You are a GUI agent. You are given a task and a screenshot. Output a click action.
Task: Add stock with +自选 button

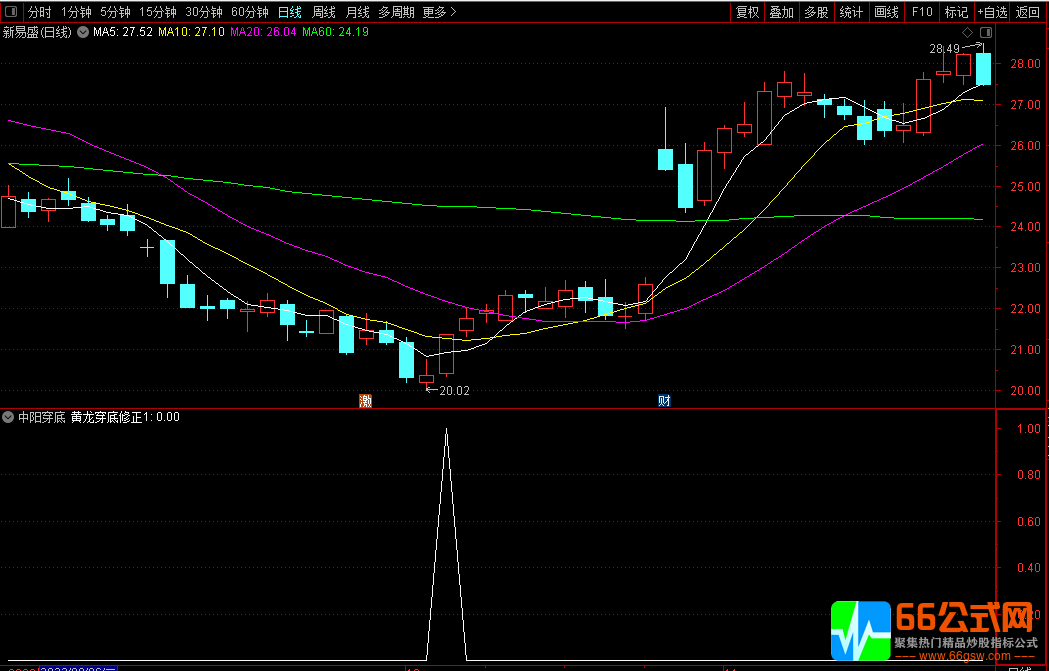pyautogui.click(x=991, y=12)
